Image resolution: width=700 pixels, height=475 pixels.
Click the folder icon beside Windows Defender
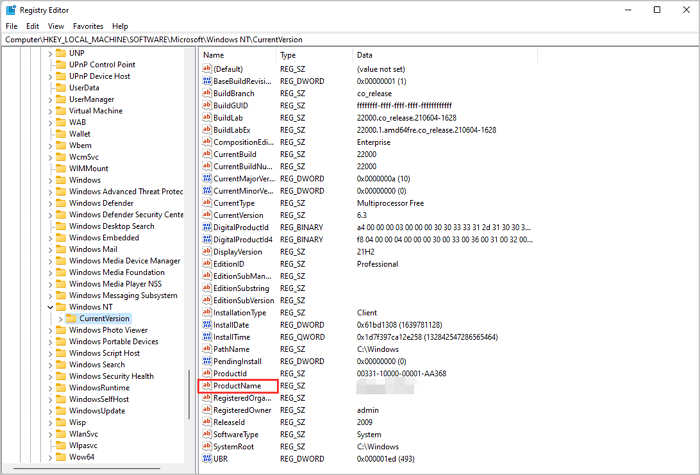60,202
